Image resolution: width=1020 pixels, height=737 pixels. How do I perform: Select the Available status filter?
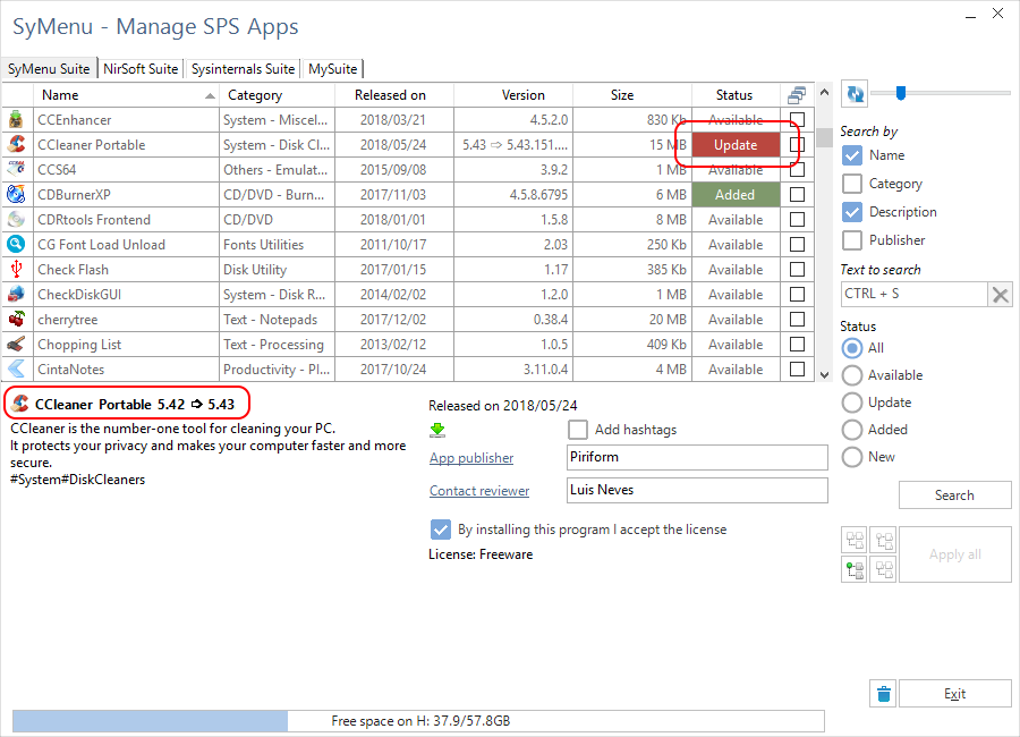coord(852,375)
